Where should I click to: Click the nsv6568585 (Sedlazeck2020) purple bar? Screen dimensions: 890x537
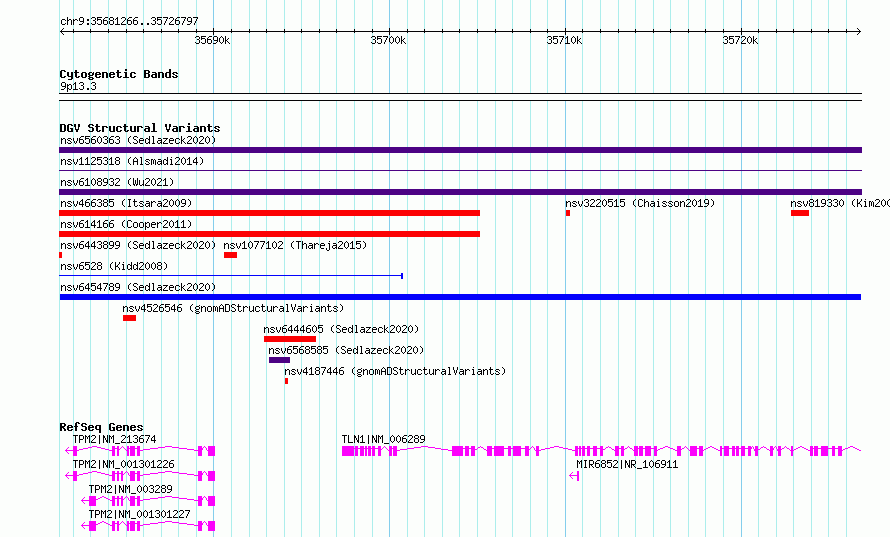click(x=279, y=360)
